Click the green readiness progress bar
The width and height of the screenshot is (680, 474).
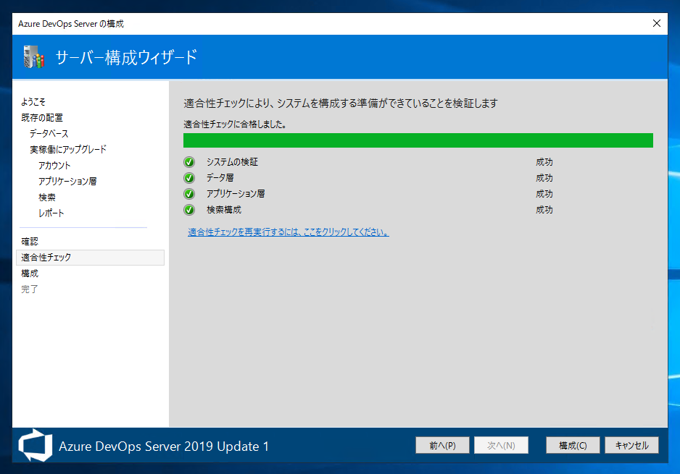click(x=418, y=141)
